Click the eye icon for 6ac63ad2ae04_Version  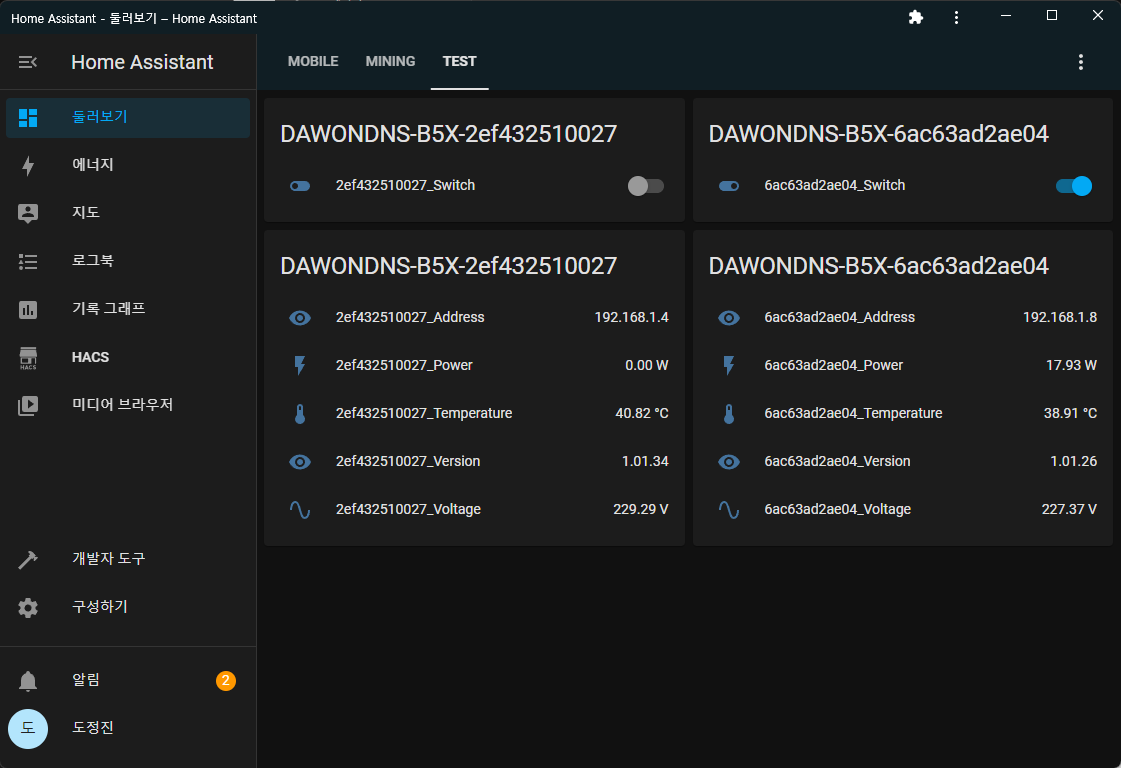point(729,462)
